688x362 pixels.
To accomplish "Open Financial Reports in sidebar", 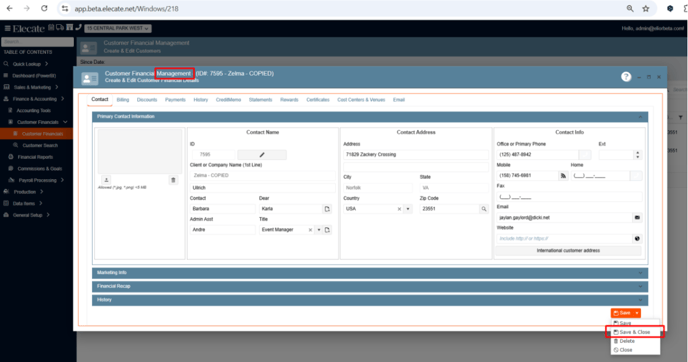I will pos(35,157).
